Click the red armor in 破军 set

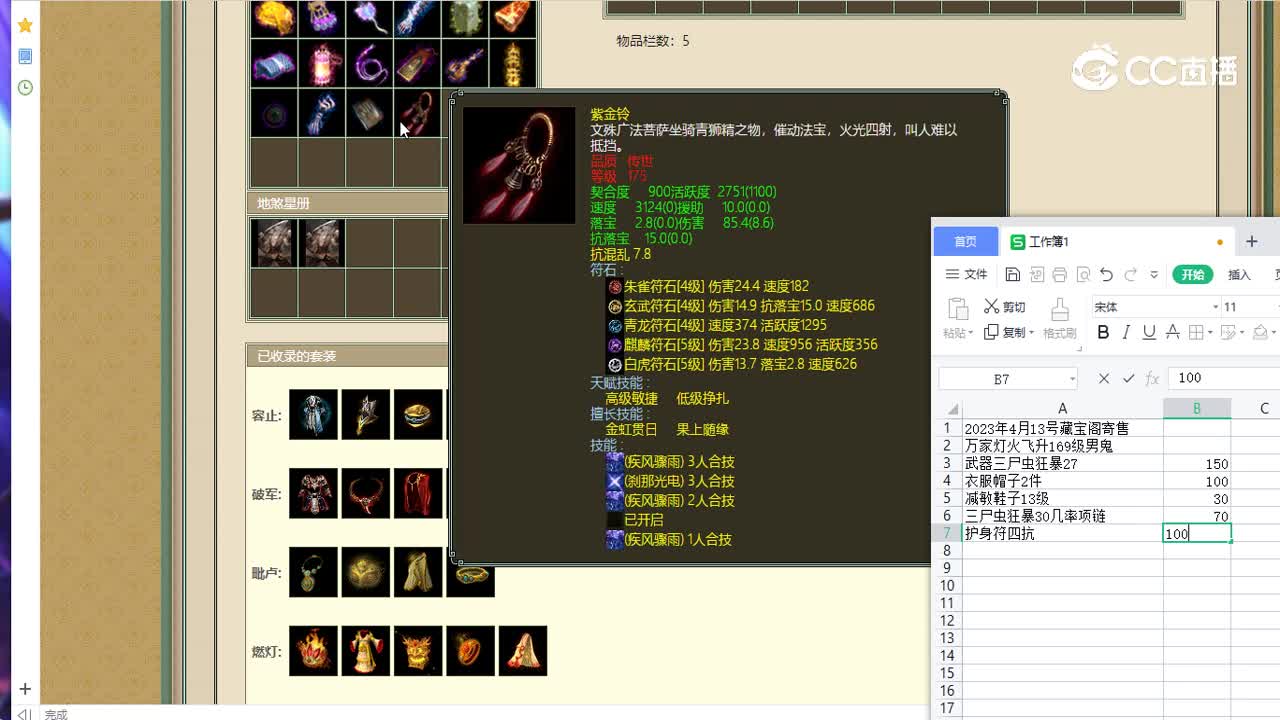point(313,494)
